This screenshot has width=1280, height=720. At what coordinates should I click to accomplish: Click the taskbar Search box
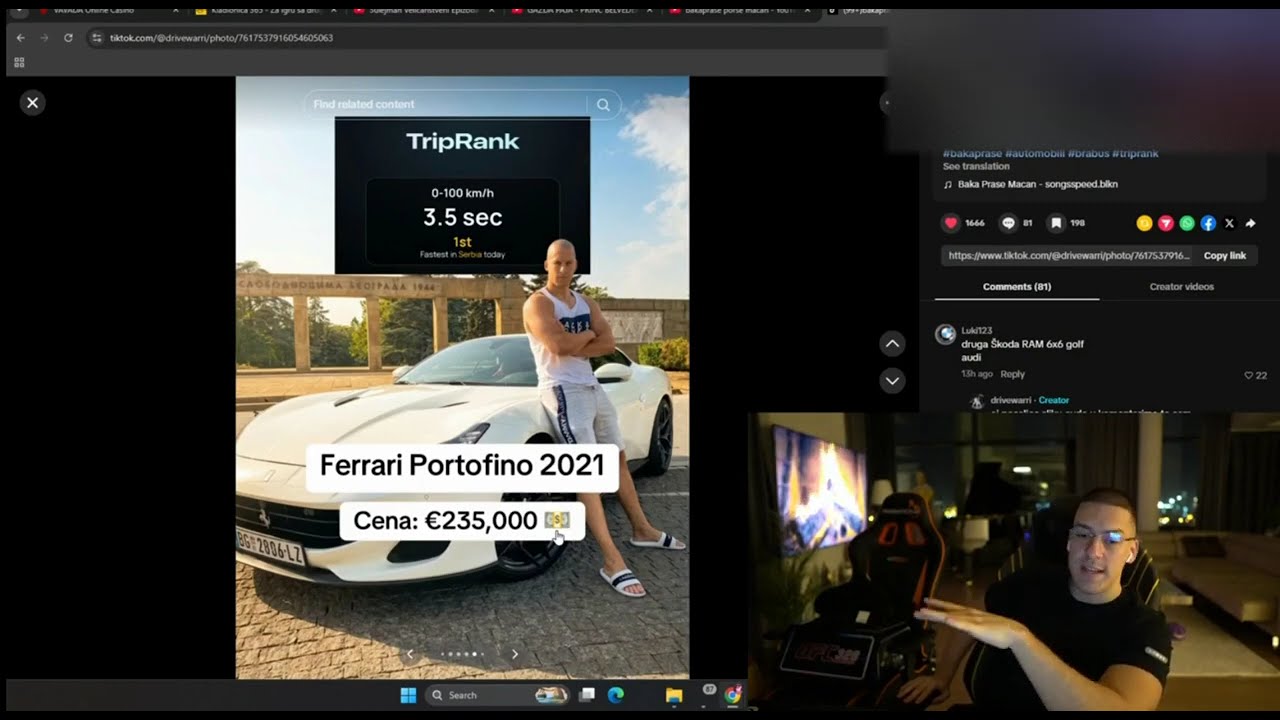pyautogui.click(x=497, y=695)
